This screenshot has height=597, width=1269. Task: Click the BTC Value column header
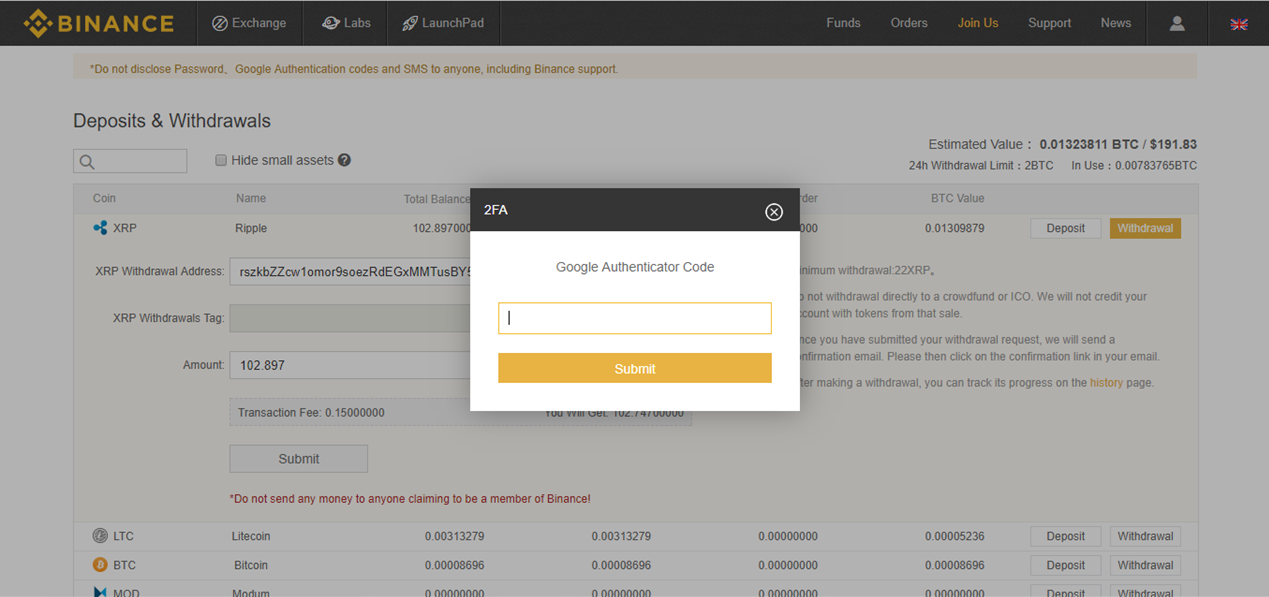click(x=957, y=199)
